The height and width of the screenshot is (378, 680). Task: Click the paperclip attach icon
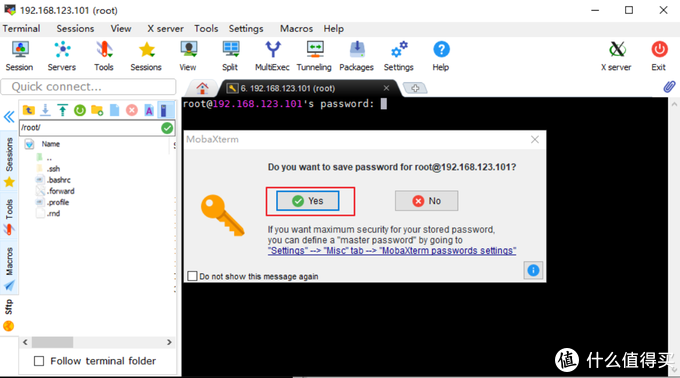[x=669, y=87]
